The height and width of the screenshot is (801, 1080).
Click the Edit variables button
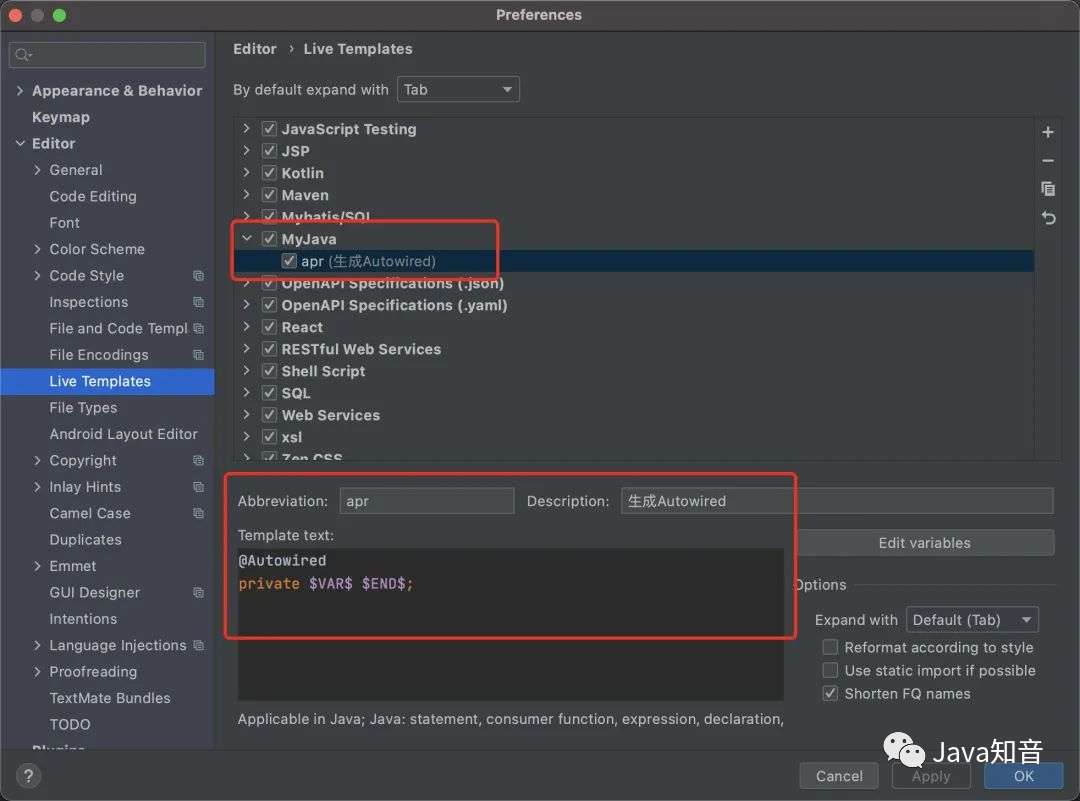pyautogui.click(x=924, y=543)
